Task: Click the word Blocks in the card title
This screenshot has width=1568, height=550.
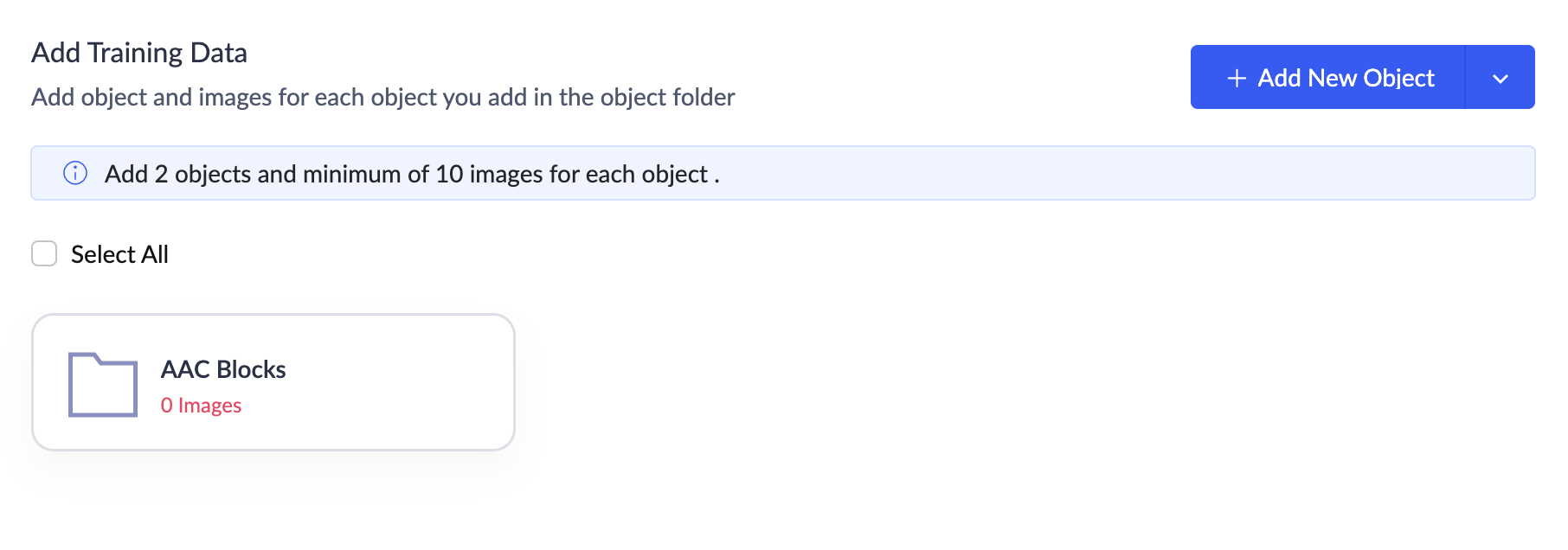Action: pyautogui.click(x=252, y=369)
